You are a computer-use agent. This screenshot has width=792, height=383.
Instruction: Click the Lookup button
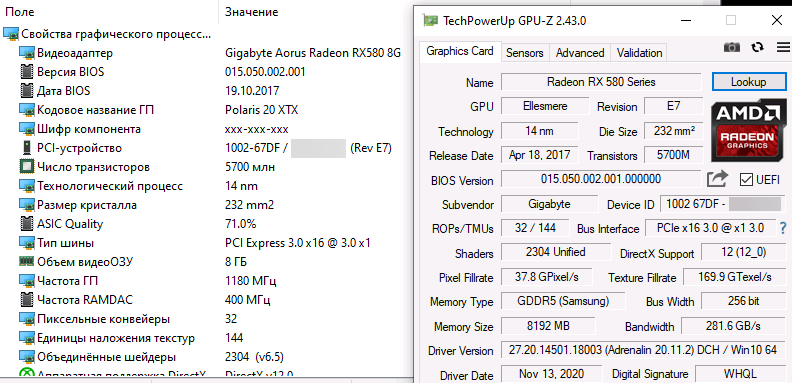(749, 82)
